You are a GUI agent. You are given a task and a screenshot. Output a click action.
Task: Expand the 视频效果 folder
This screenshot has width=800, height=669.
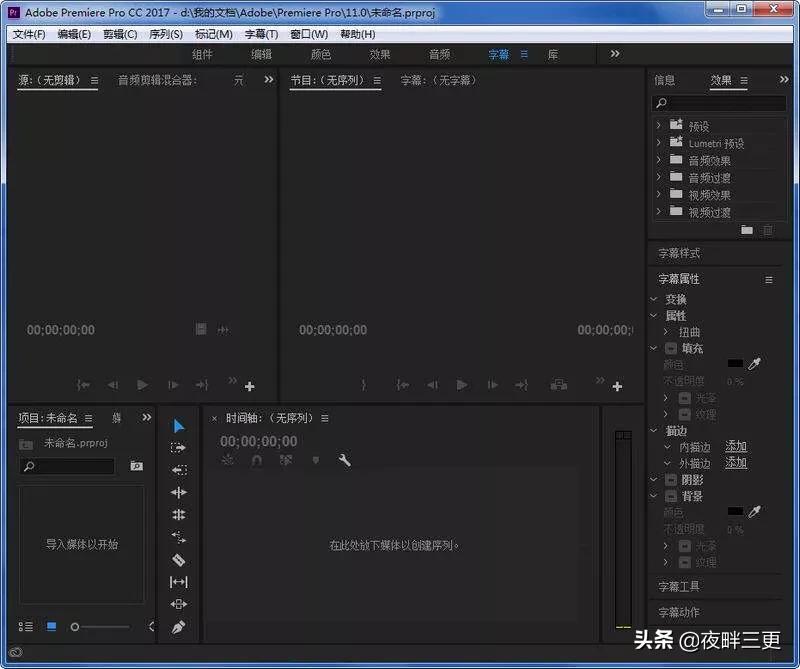point(659,194)
